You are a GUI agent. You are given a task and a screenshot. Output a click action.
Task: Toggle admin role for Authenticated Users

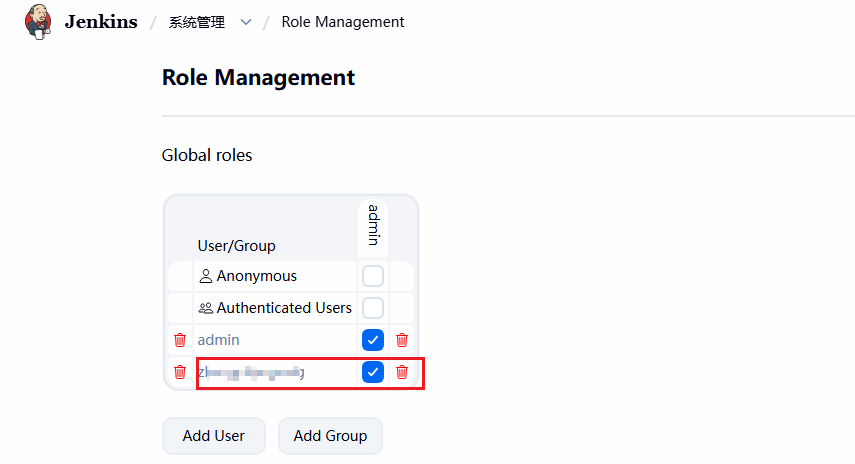click(x=373, y=308)
